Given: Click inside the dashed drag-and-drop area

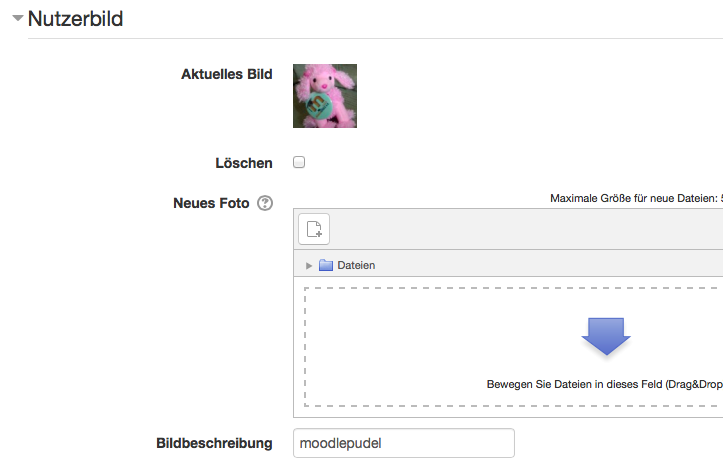Looking at the screenshot, I should coord(513,347).
